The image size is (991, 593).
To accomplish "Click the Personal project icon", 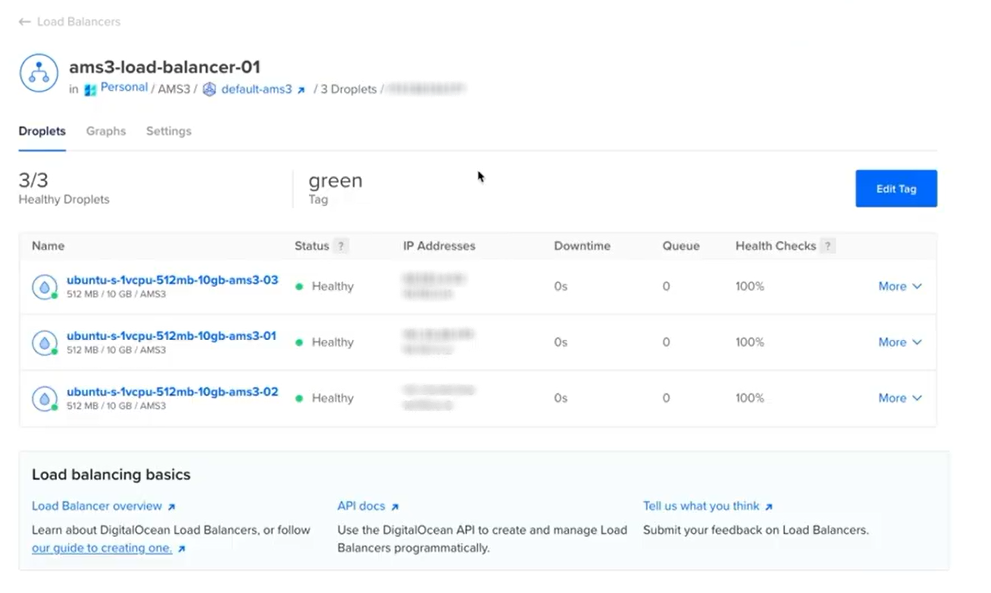I will [90, 90].
